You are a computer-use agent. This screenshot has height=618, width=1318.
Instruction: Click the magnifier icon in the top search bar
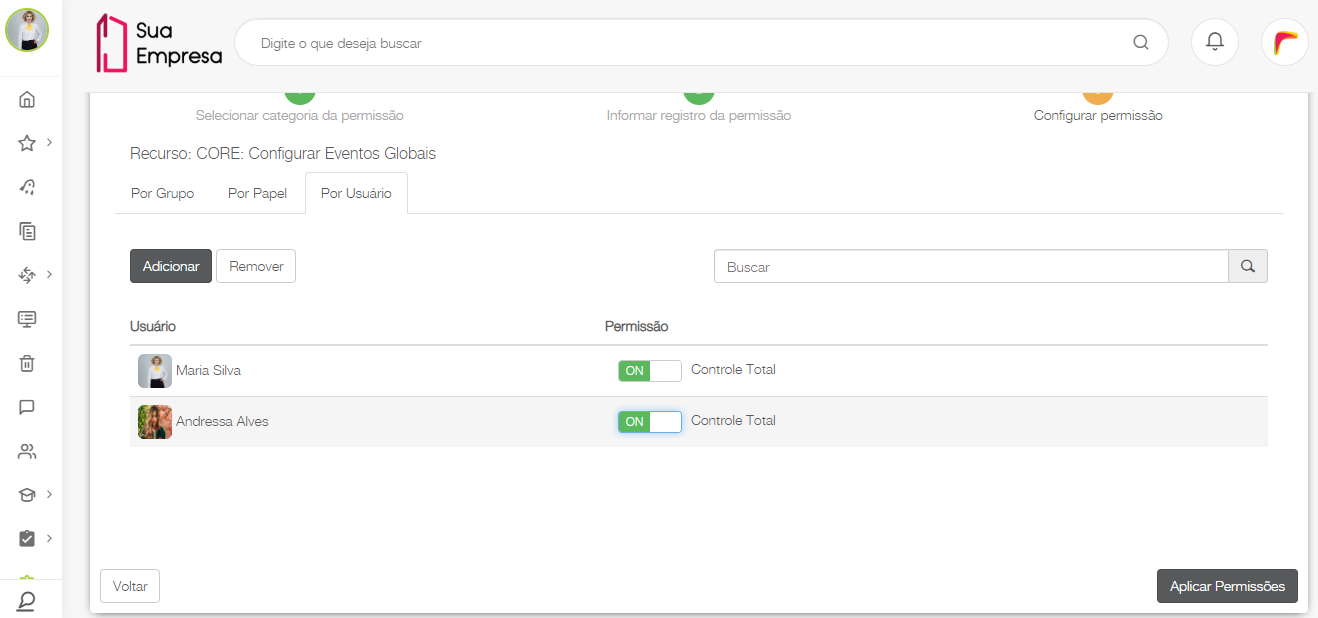pyautogui.click(x=1141, y=43)
